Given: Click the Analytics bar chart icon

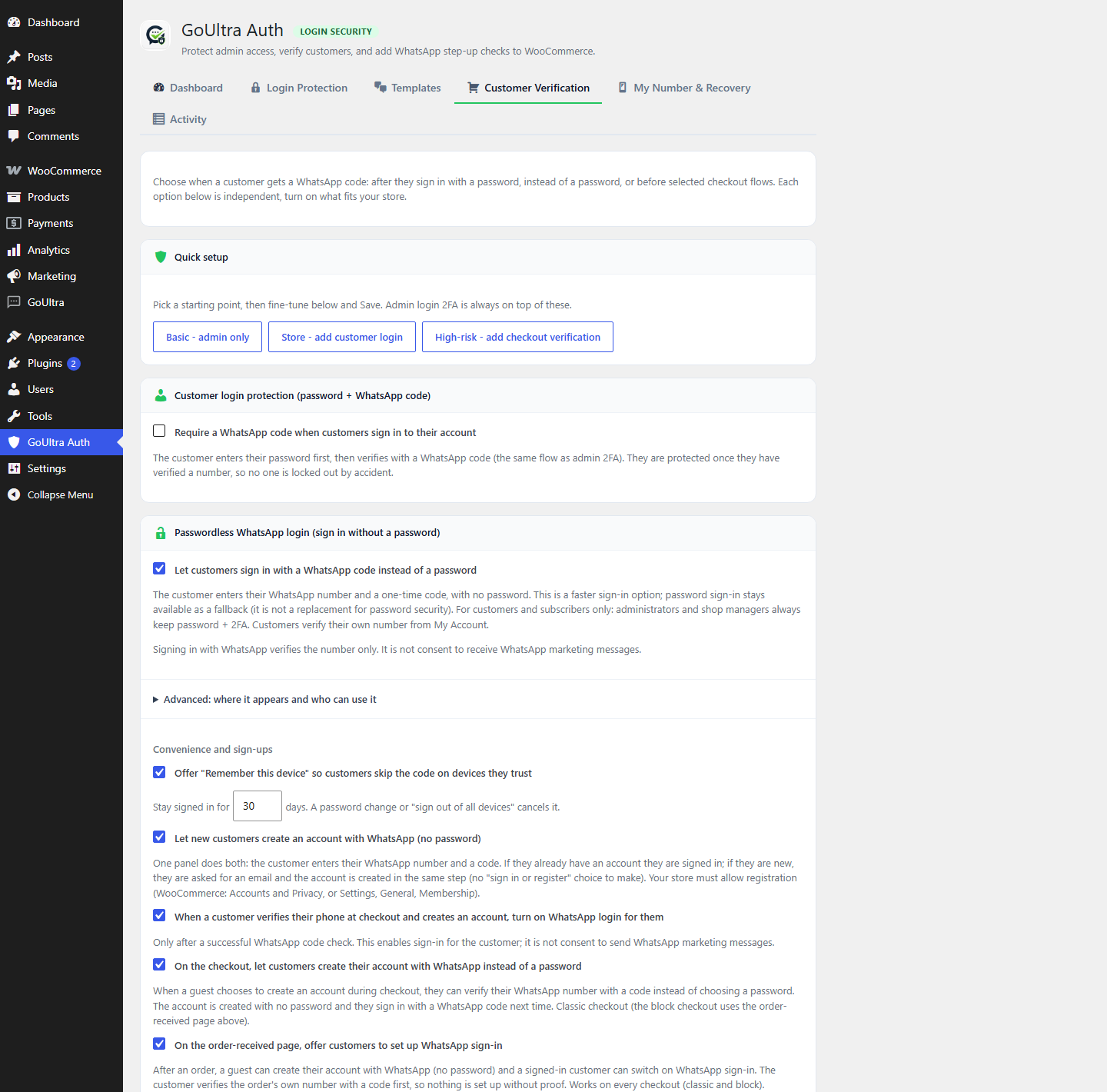Looking at the screenshot, I should [x=14, y=250].
